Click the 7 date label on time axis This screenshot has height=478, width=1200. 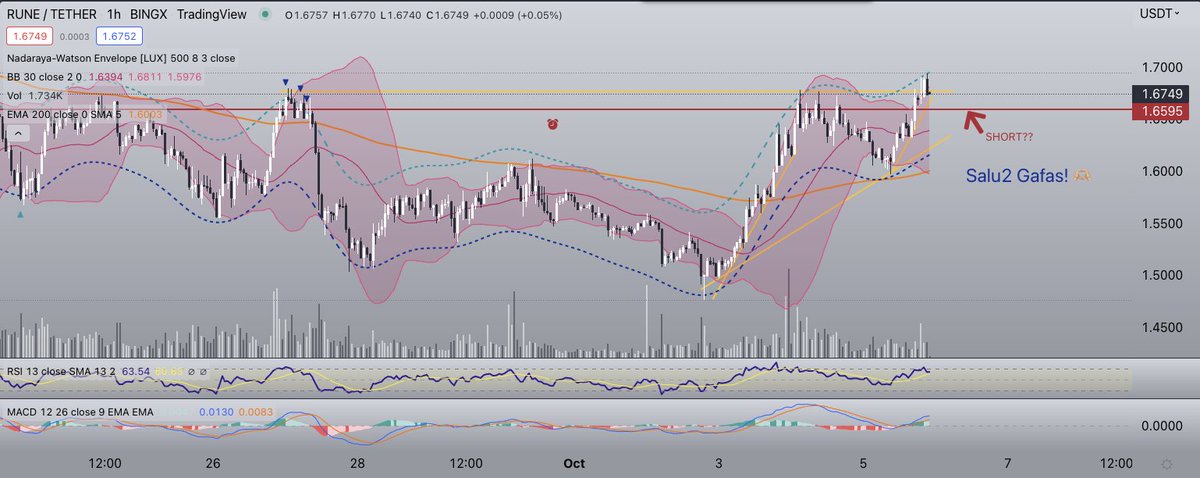coord(1008,463)
